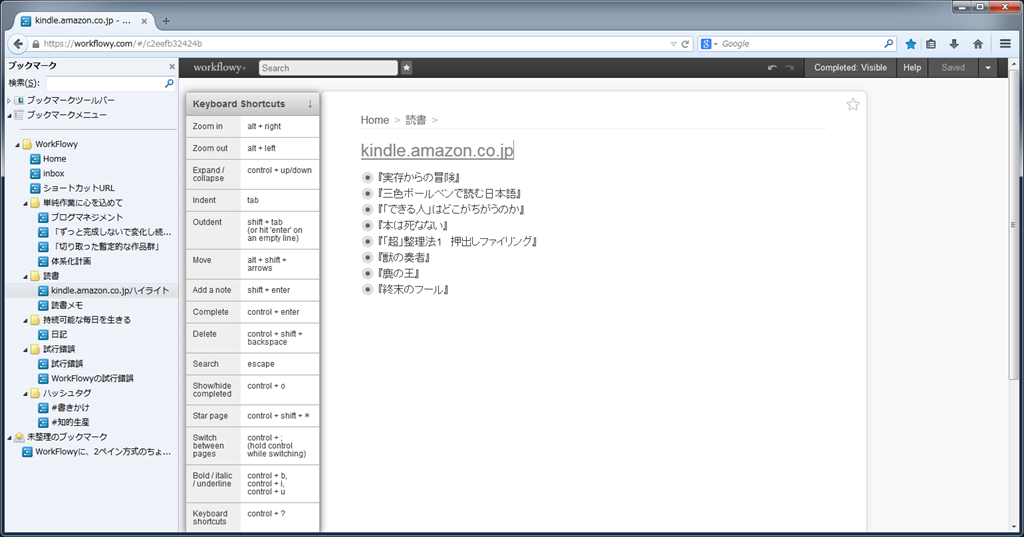Click WorkFlowy redo arrow icon
This screenshot has height=537, width=1024.
pos(790,67)
